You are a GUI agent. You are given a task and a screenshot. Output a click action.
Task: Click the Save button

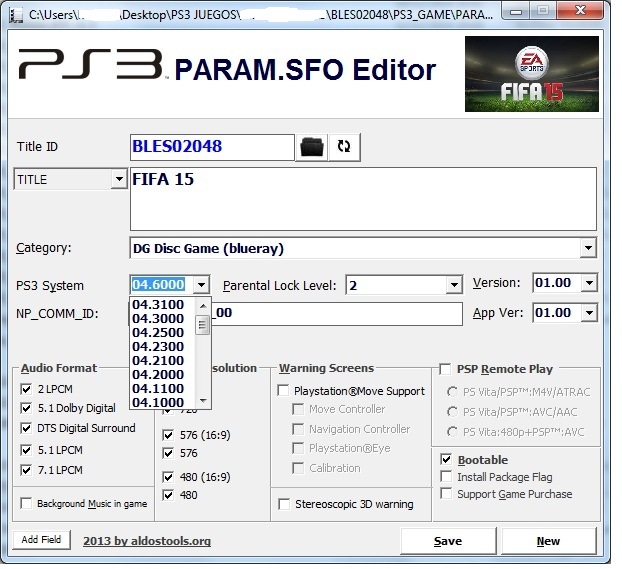[x=447, y=541]
